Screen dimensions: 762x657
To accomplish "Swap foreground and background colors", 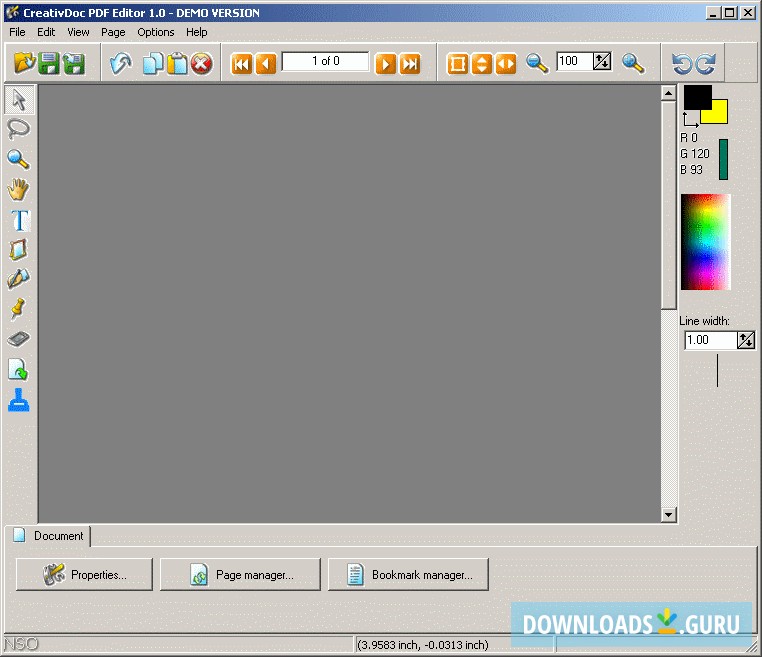I will tap(690, 120).
